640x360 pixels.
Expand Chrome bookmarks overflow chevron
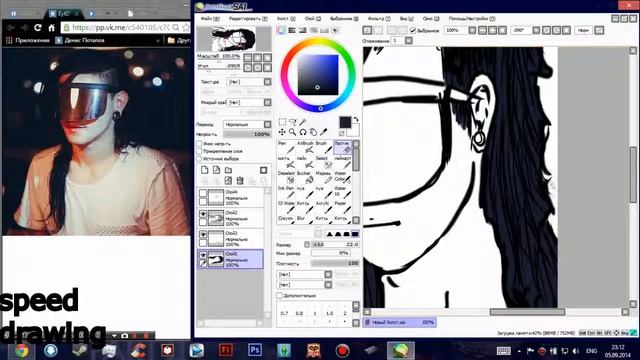(158, 40)
